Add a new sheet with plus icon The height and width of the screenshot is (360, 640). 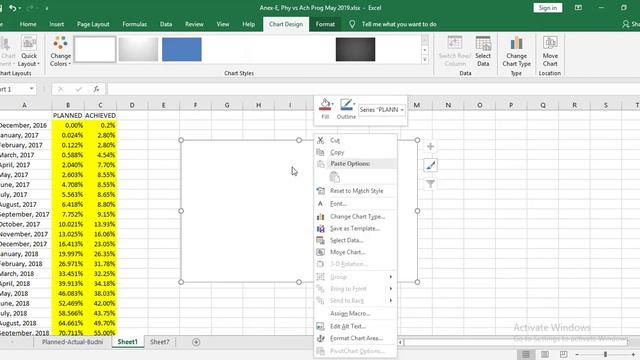point(196,342)
